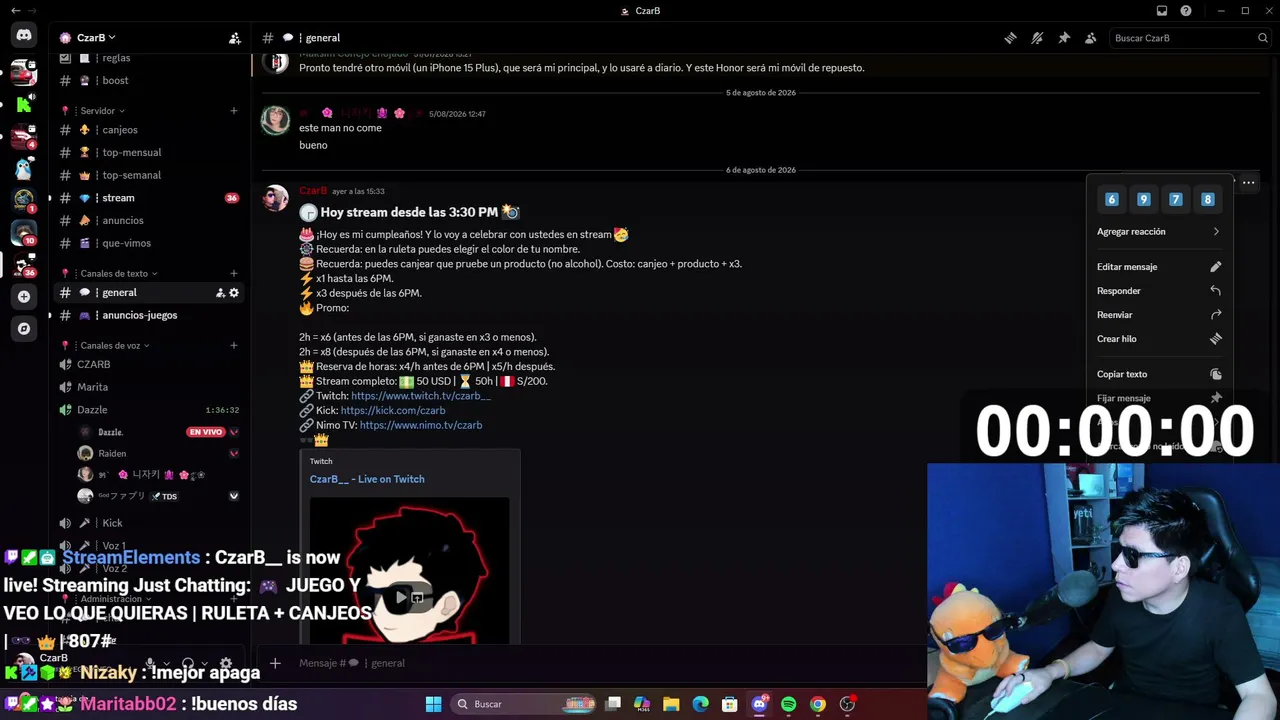Focus the Buscar CzarB search field
Viewport: 1280px width, 720px height.
(x=1188, y=38)
